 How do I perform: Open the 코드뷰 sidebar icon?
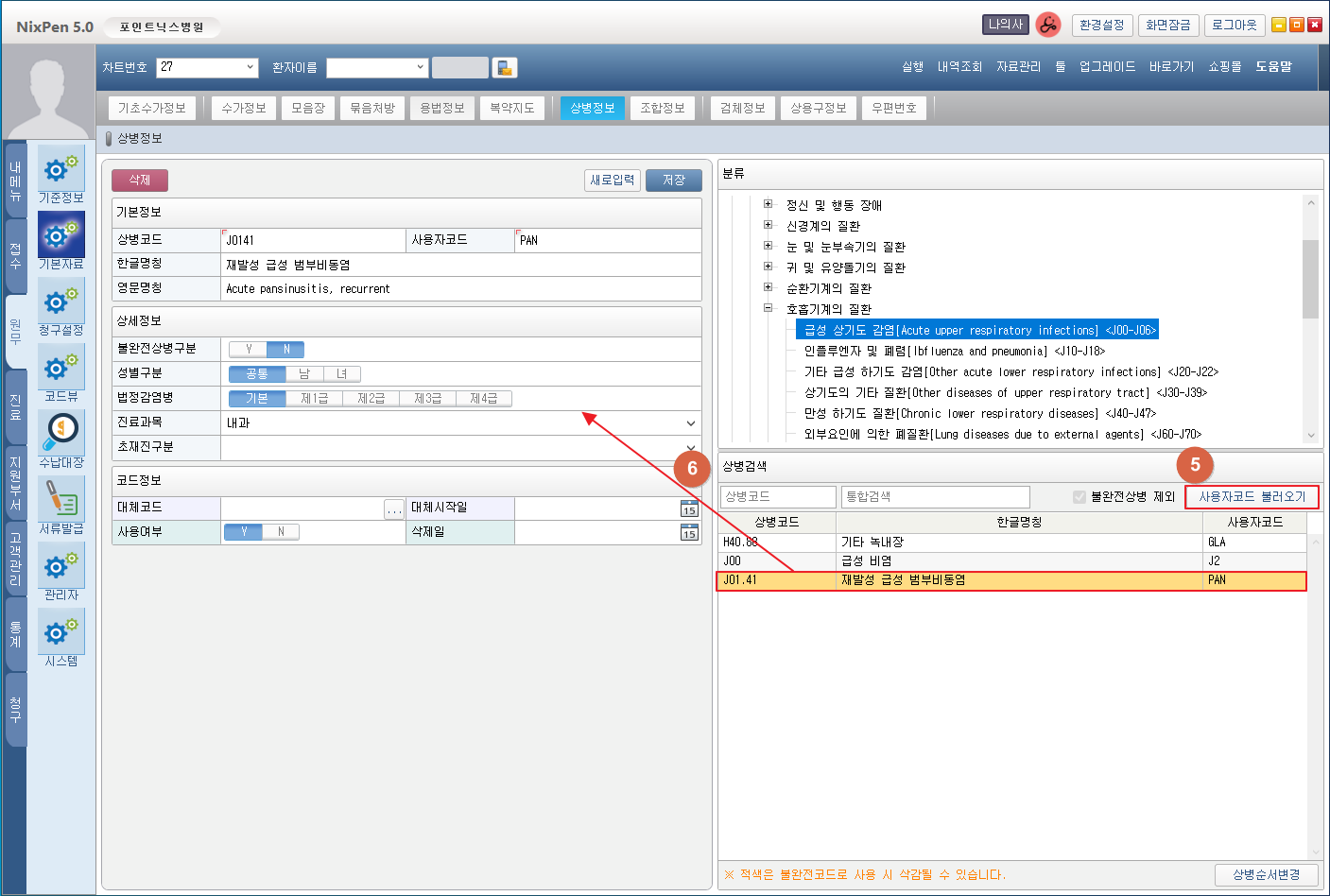click(x=60, y=368)
